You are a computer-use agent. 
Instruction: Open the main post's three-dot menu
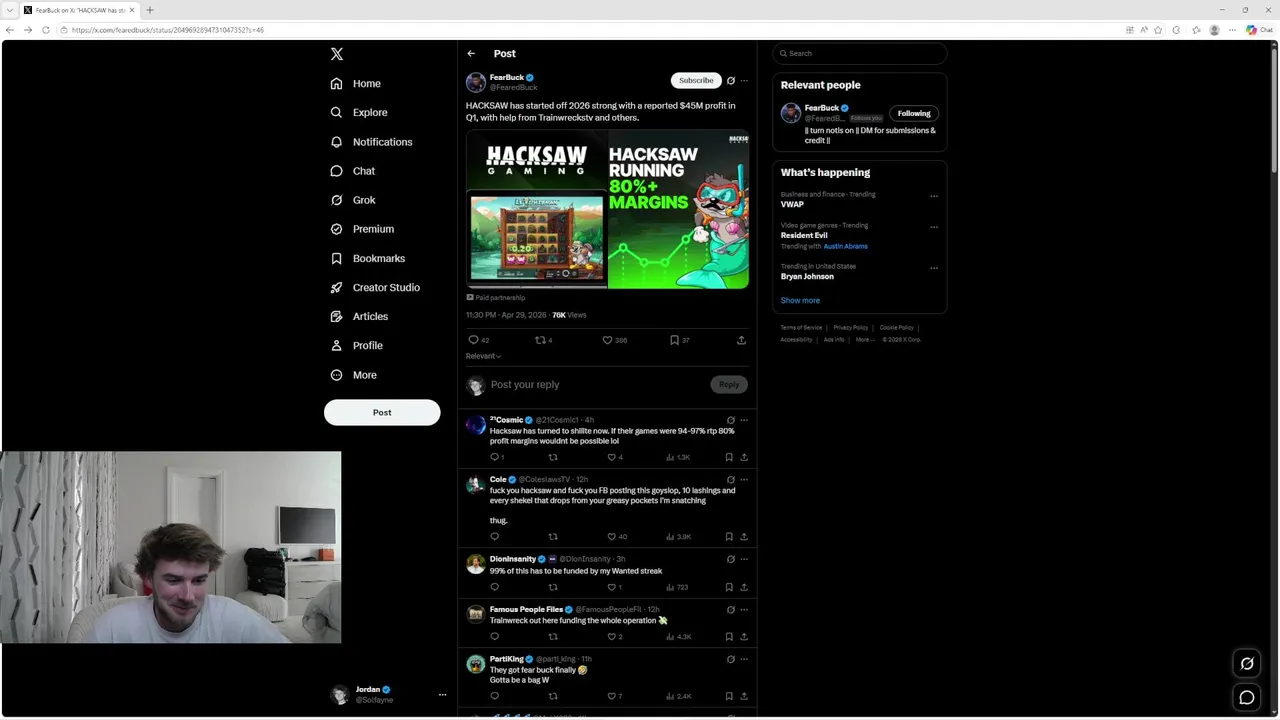tap(744, 81)
